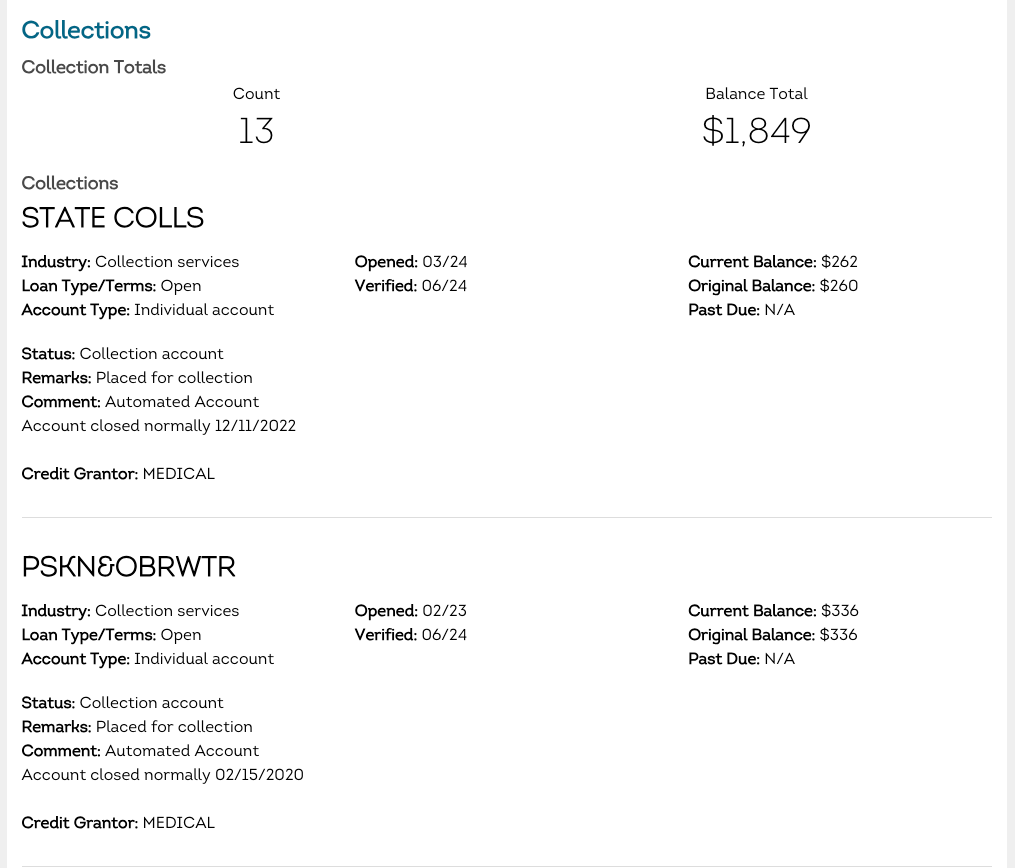
Task: Click the Opened 03/24 date
Action: pos(411,262)
